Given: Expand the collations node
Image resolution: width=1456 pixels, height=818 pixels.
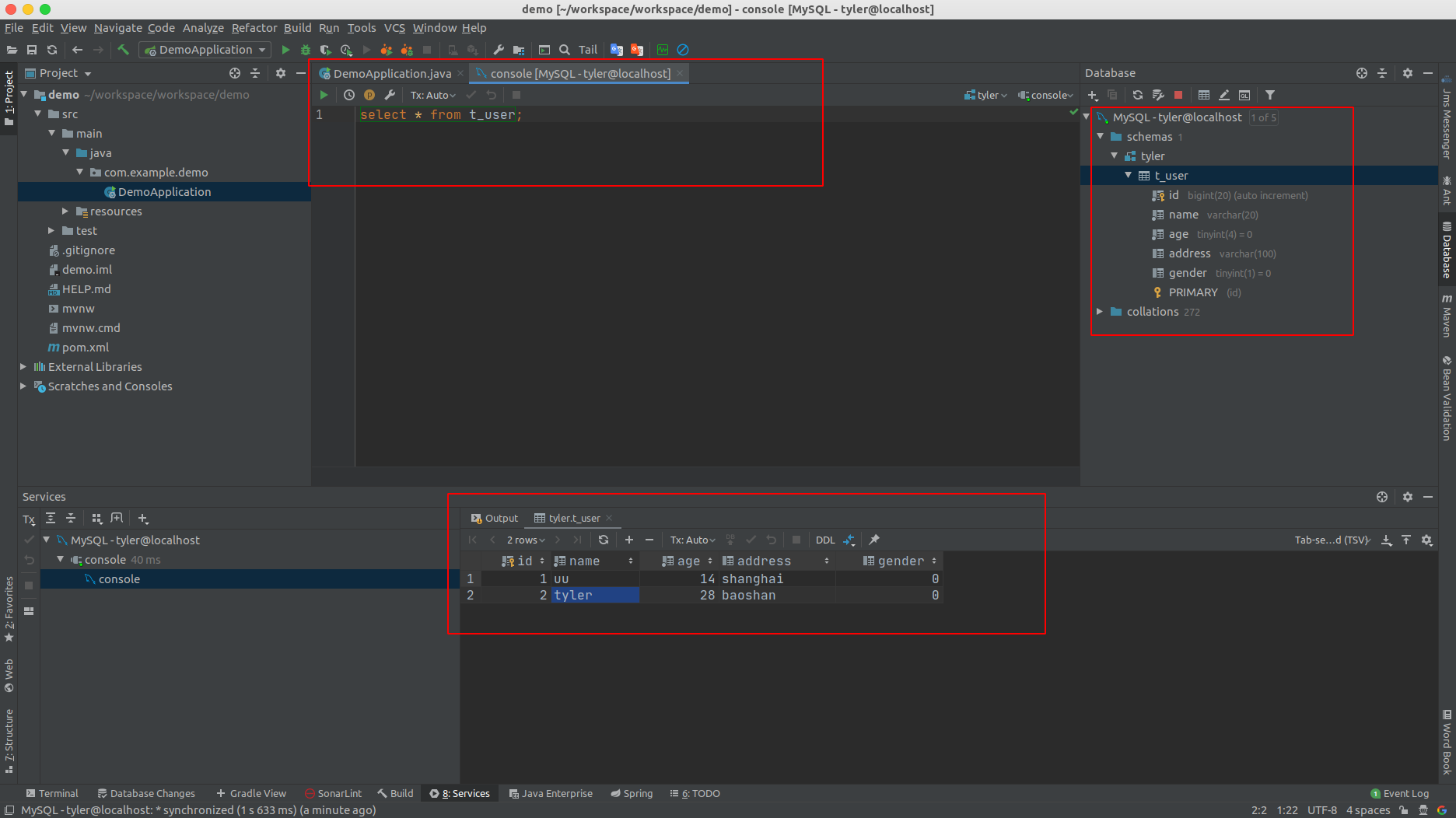Looking at the screenshot, I should [1100, 311].
